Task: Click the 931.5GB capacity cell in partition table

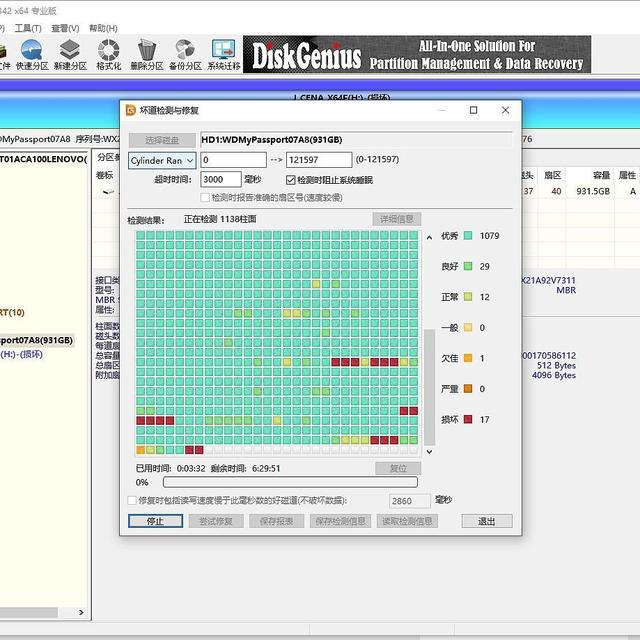Action: tap(593, 191)
